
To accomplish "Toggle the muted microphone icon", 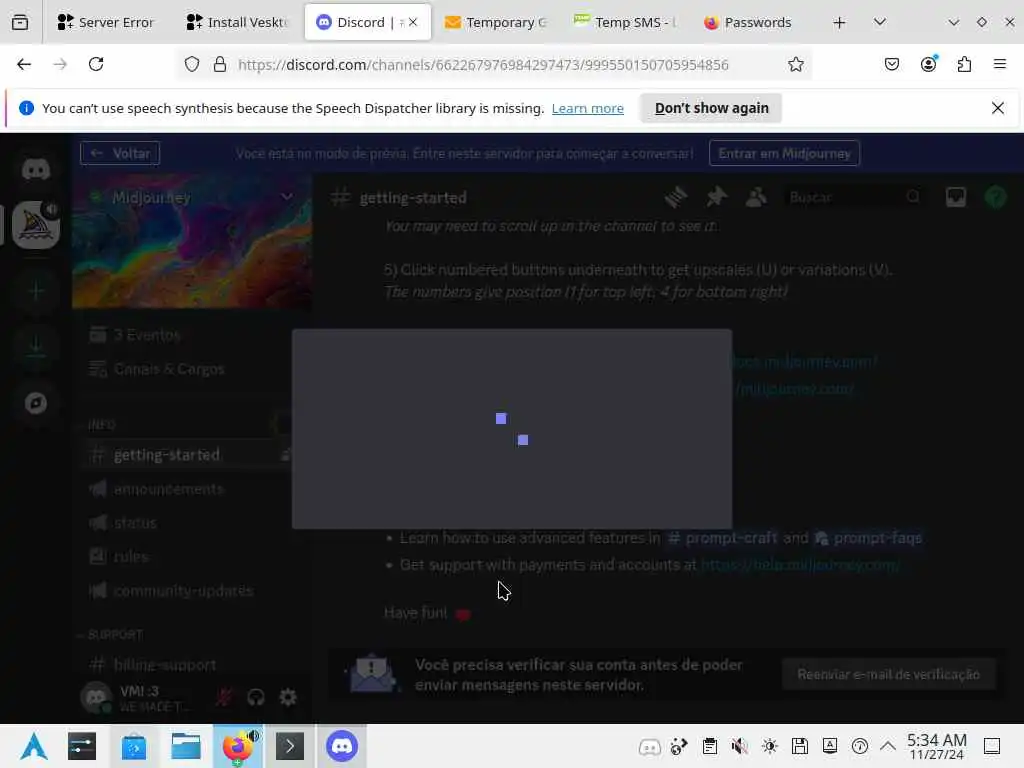I will click(x=224, y=697).
